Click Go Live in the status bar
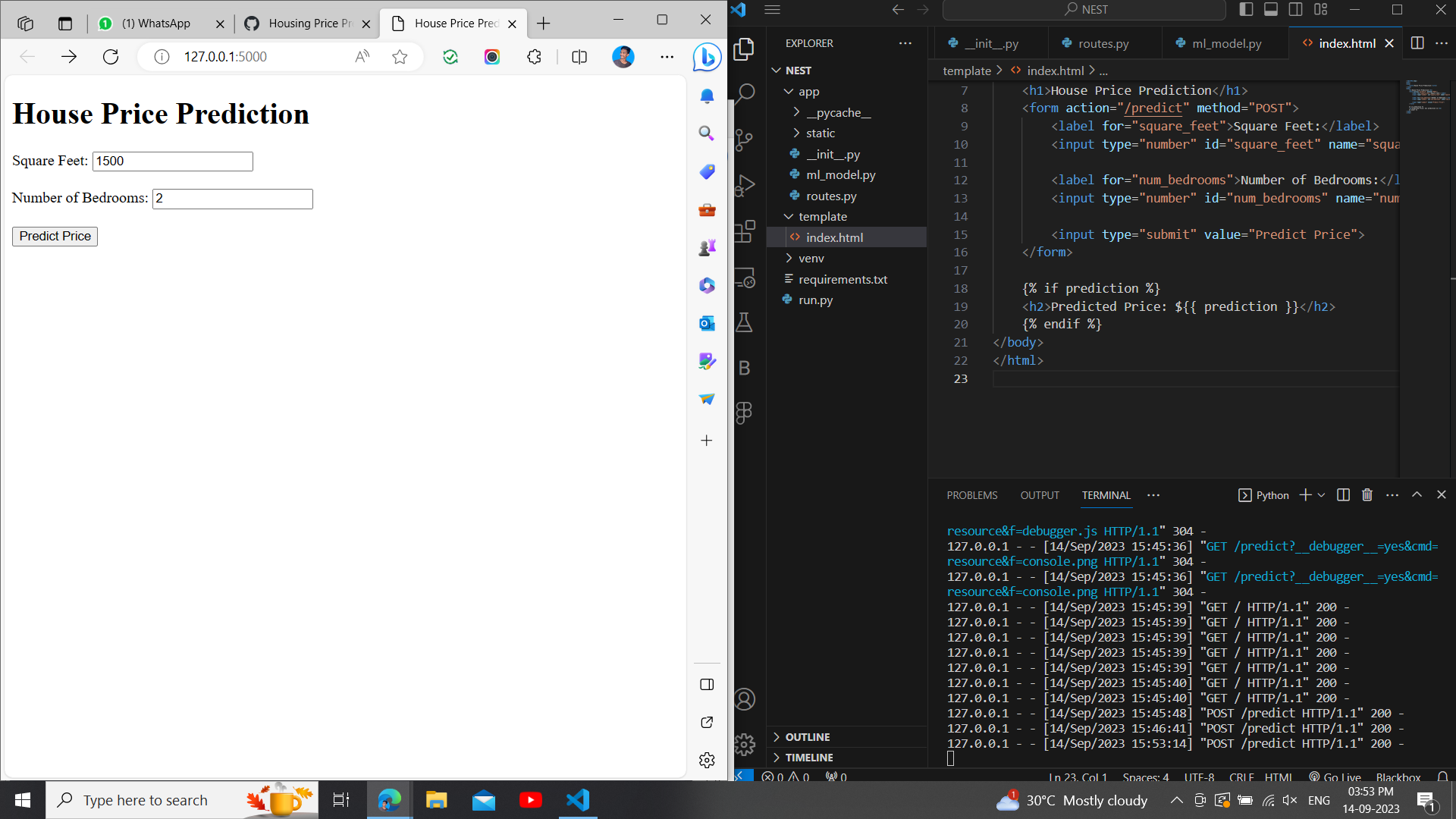The height and width of the screenshot is (819, 1456). tap(1335, 777)
